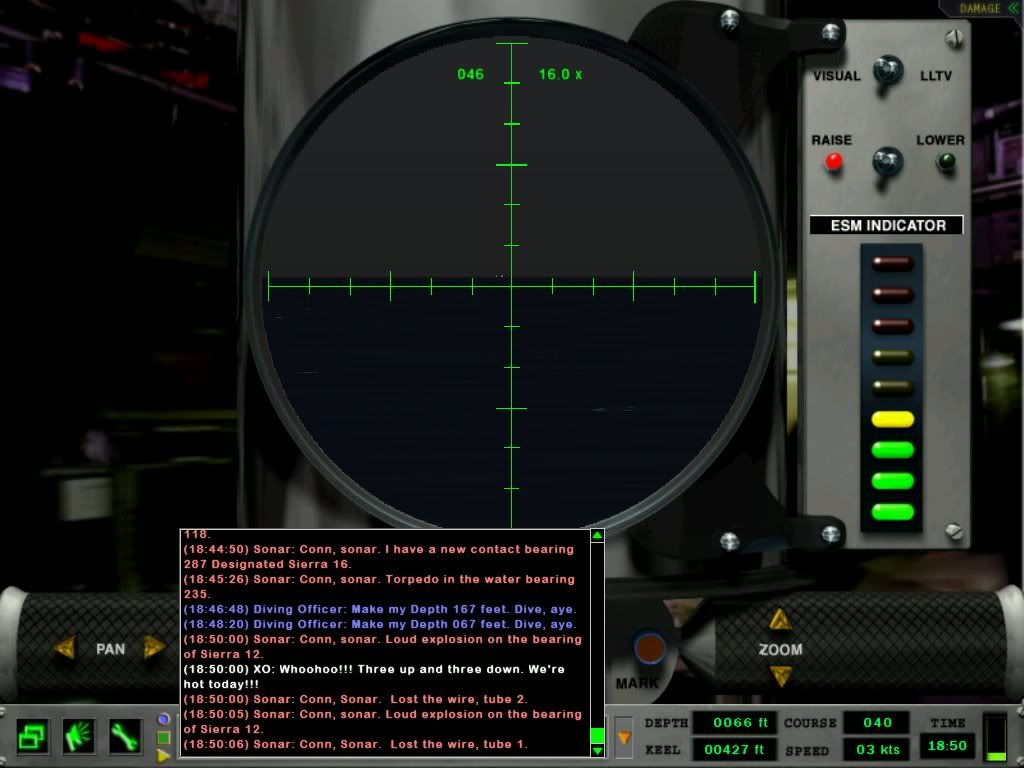The image size is (1024, 768).
Task: Click the lit yellow ESM indicator light
Action: tap(892, 419)
